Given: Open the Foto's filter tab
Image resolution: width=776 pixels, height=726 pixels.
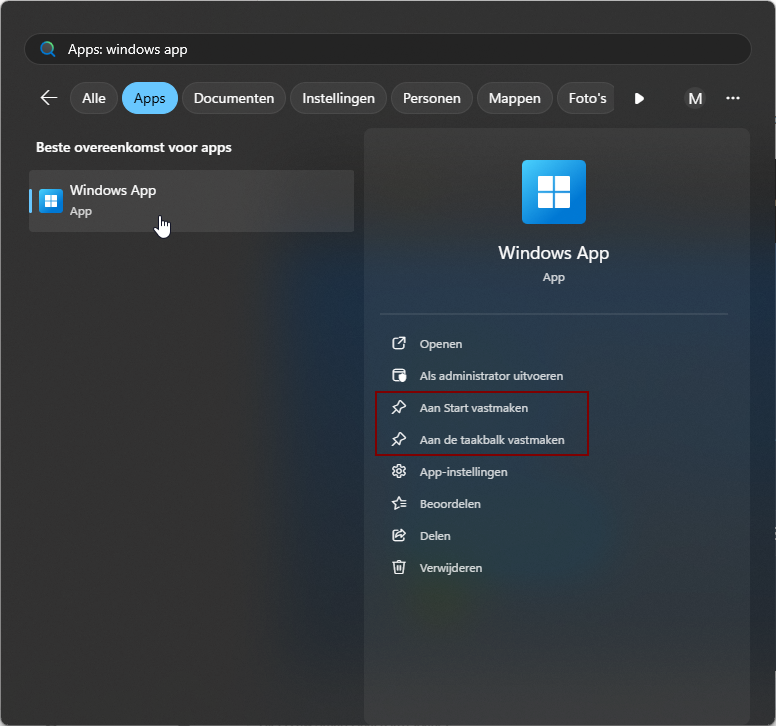Looking at the screenshot, I should (x=587, y=98).
